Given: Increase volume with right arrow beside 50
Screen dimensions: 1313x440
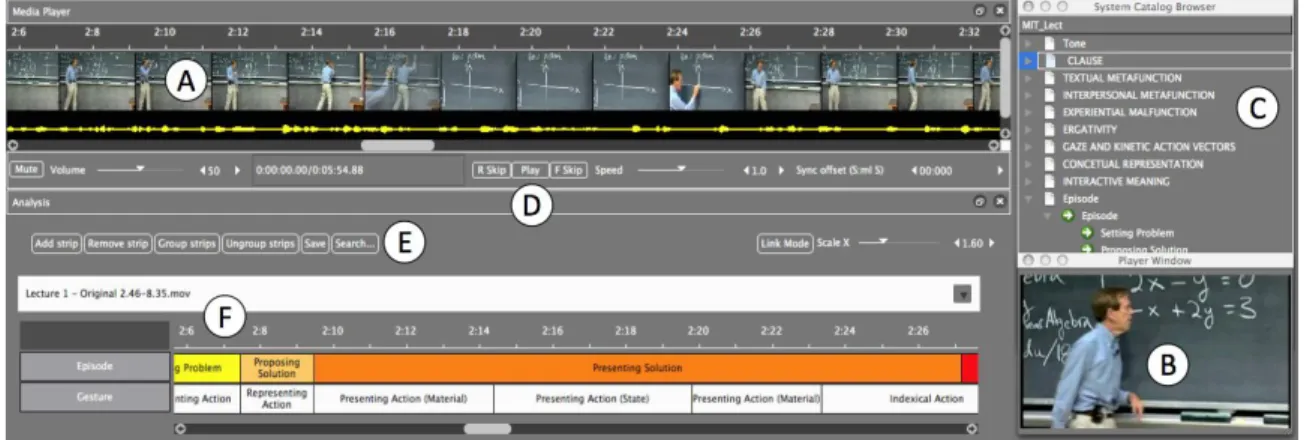Looking at the screenshot, I should 238,171.
